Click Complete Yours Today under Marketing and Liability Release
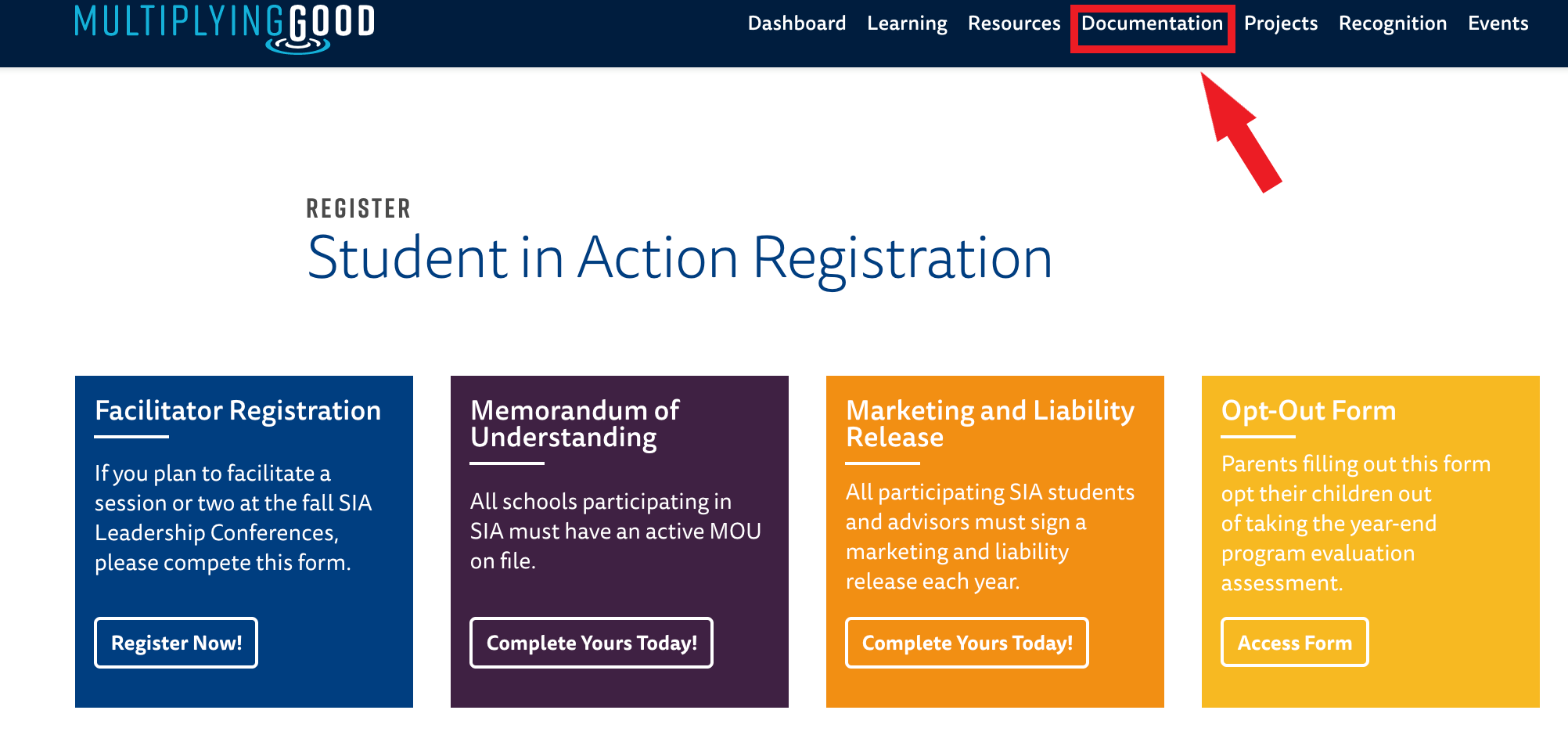The image size is (1568, 739). (x=967, y=643)
